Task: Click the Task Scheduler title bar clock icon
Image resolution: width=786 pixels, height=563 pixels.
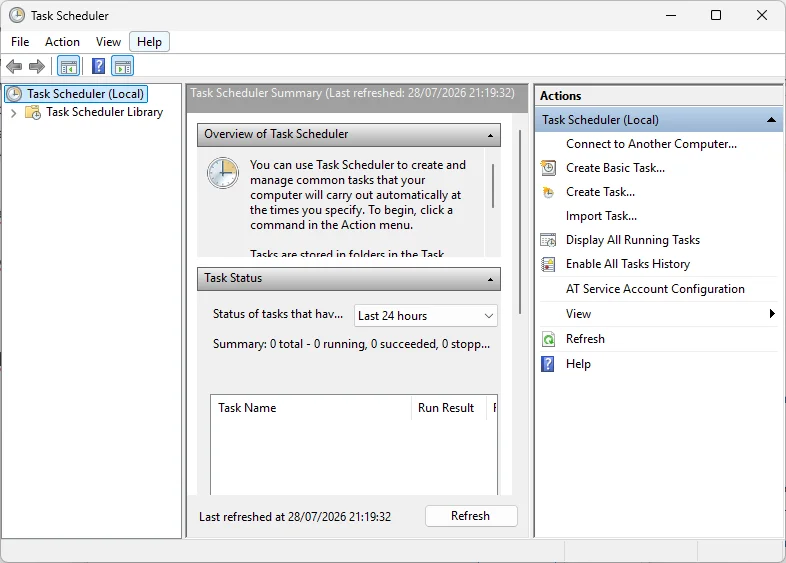Action: pyautogui.click(x=17, y=16)
